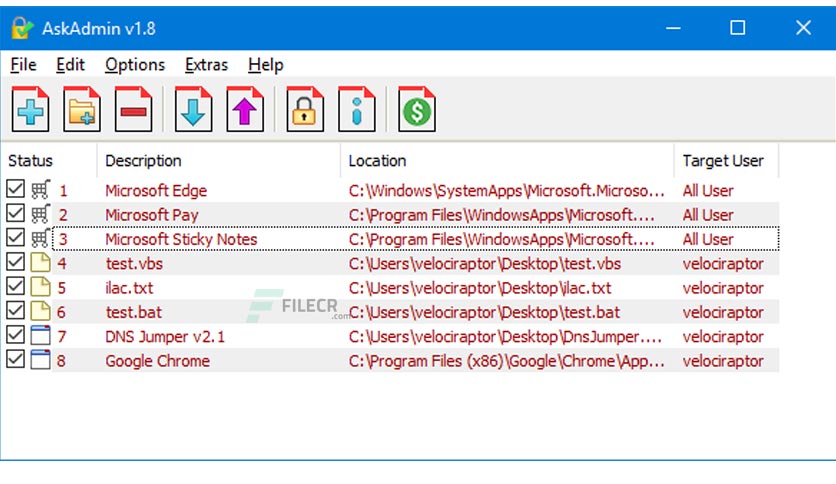Click row number 7 in the list
This screenshot has height=484, width=836.
62,337
